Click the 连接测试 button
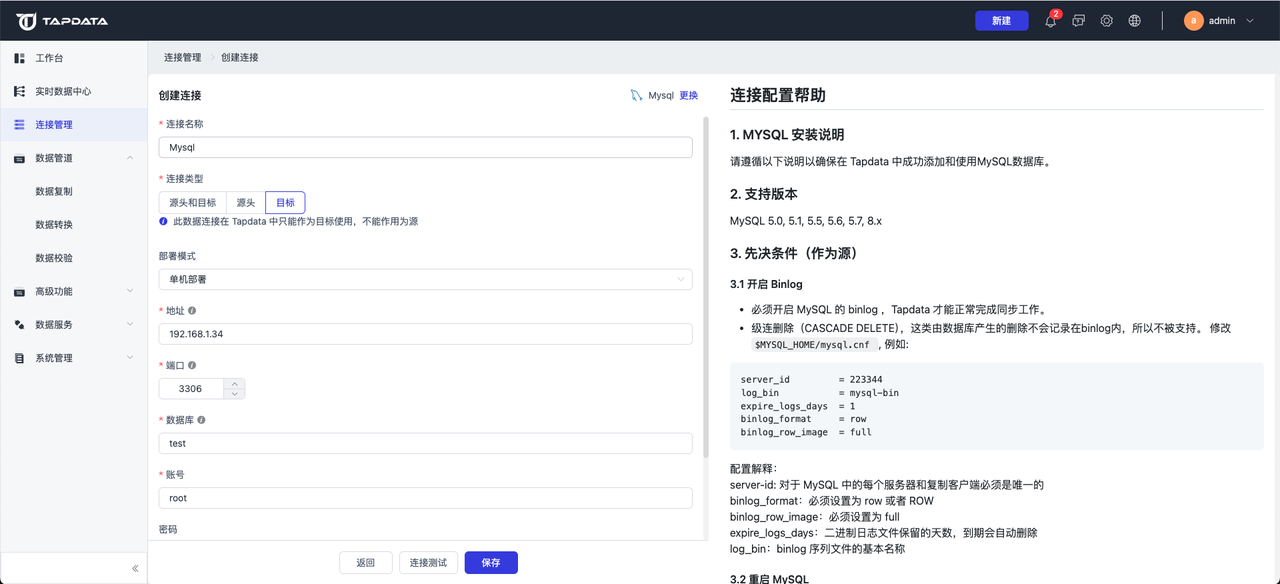The height and width of the screenshot is (584, 1280). [428, 563]
